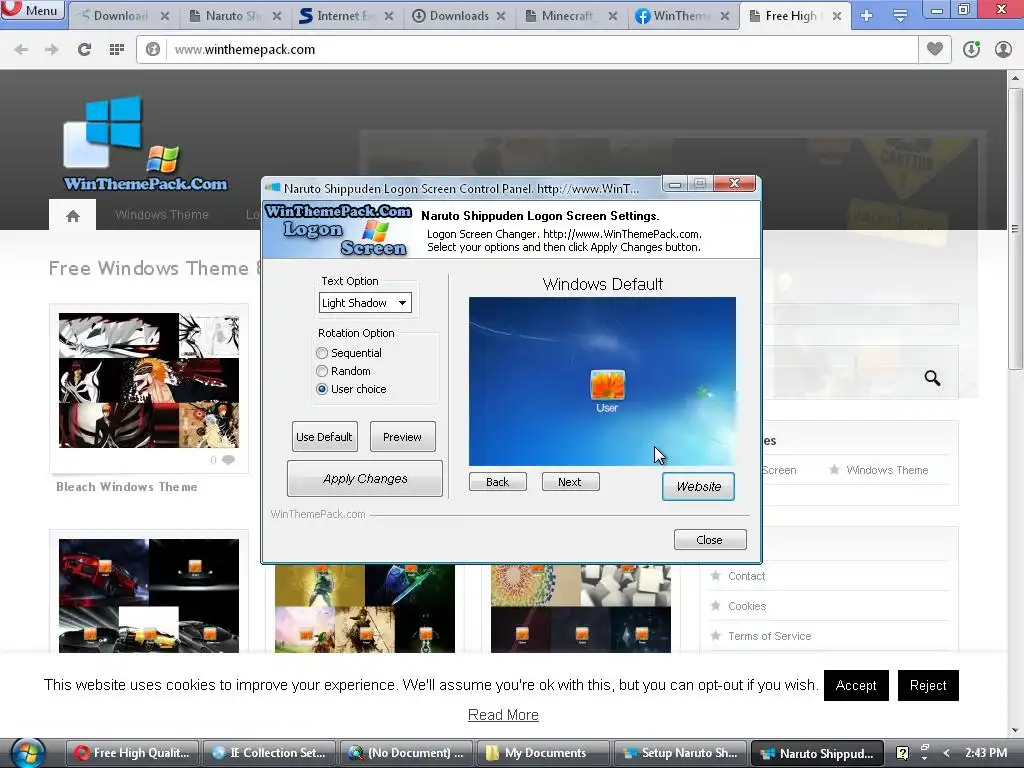Click the Bleach Windows Theme title link
The image size is (1024, 768).
pos(127,487)
